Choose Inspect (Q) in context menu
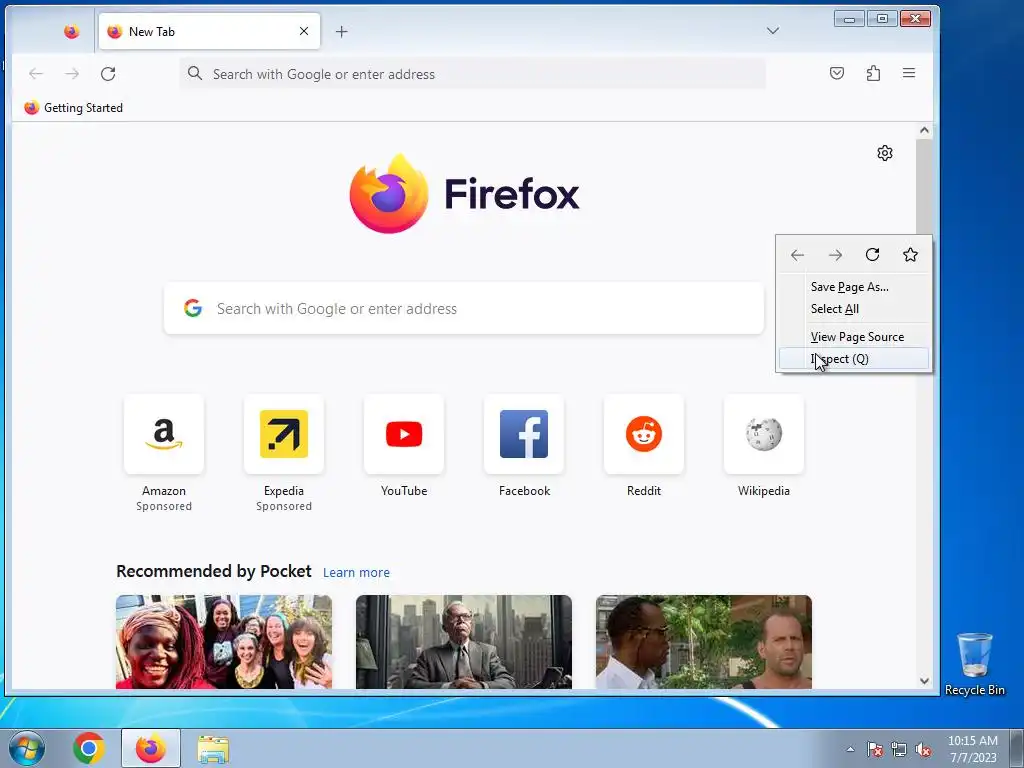This screenshot has width=1024, height=768. pyautogui.click(x=854, y=359)
